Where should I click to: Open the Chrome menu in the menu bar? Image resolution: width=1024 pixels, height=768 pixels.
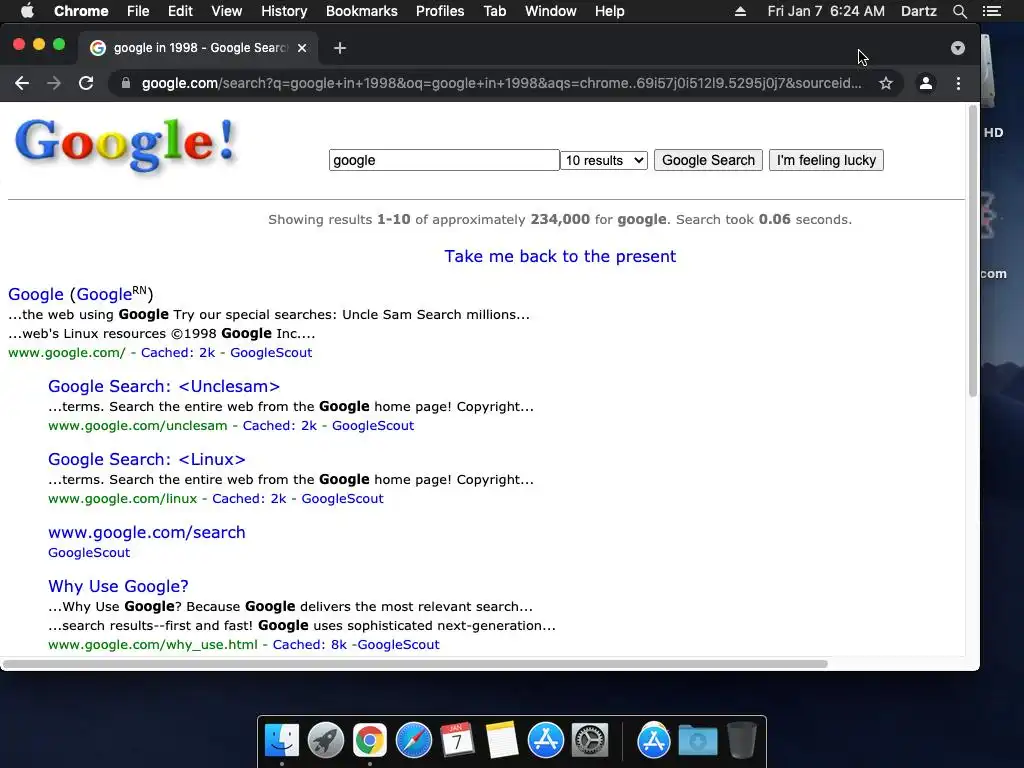point(81,11)
